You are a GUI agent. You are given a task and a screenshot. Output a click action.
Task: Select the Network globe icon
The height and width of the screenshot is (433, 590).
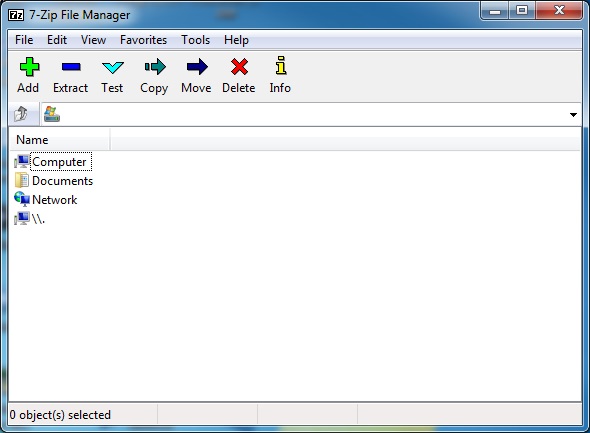[22, 199]
